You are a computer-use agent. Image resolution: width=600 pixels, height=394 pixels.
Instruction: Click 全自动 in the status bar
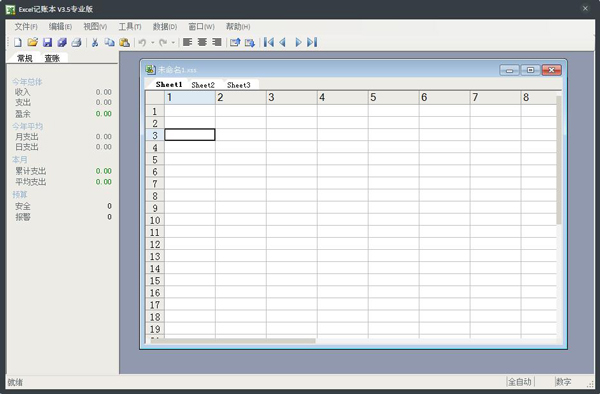[x=520, y=381]
